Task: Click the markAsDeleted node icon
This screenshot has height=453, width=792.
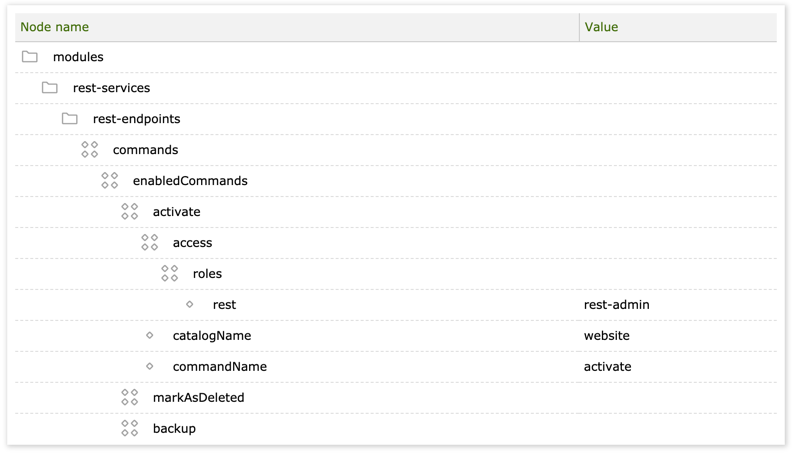Action: (130, 398)
